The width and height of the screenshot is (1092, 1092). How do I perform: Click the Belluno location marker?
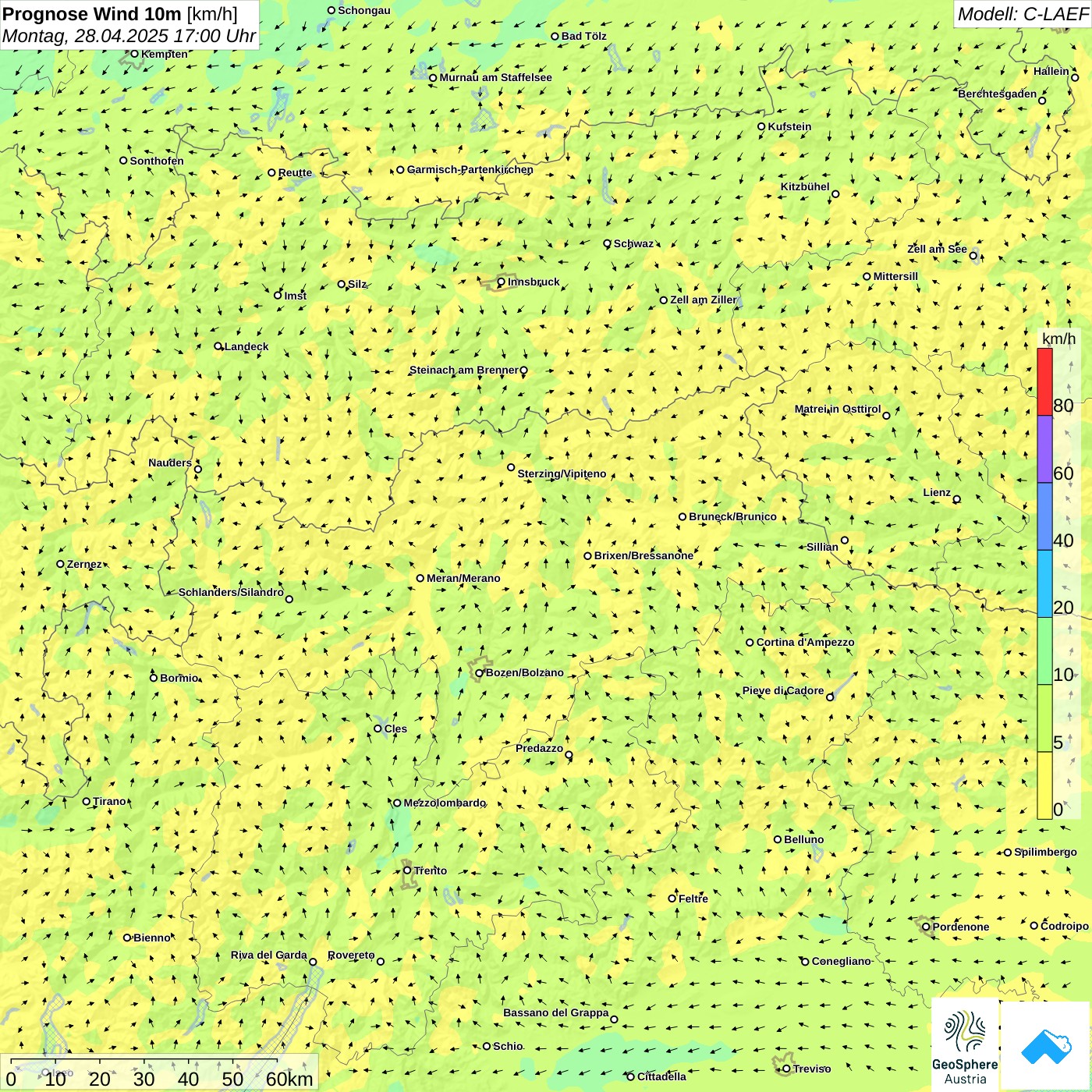(778, 839)
